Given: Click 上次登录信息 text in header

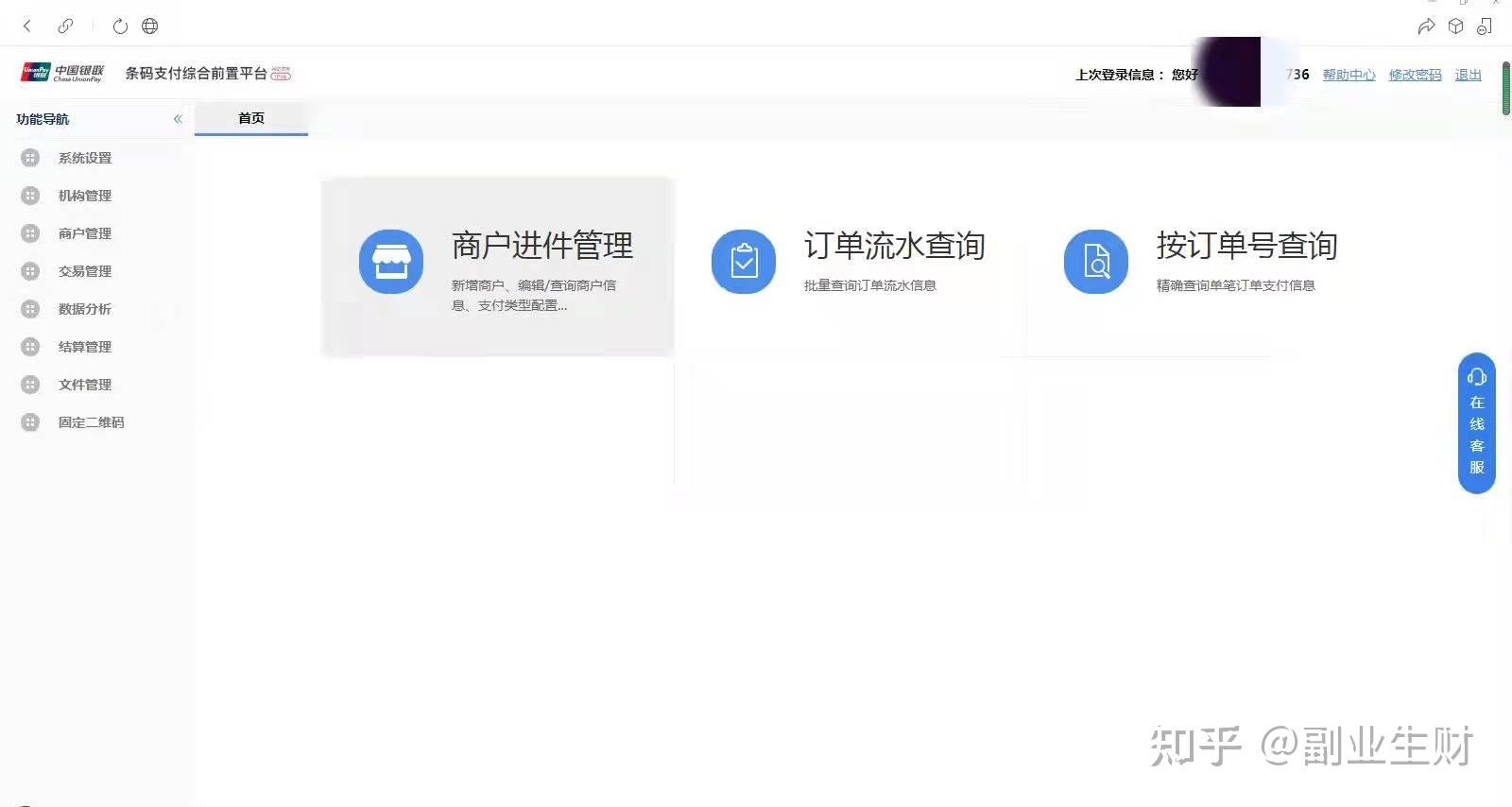Looking at the screenshot, I should click(1115, 75).
